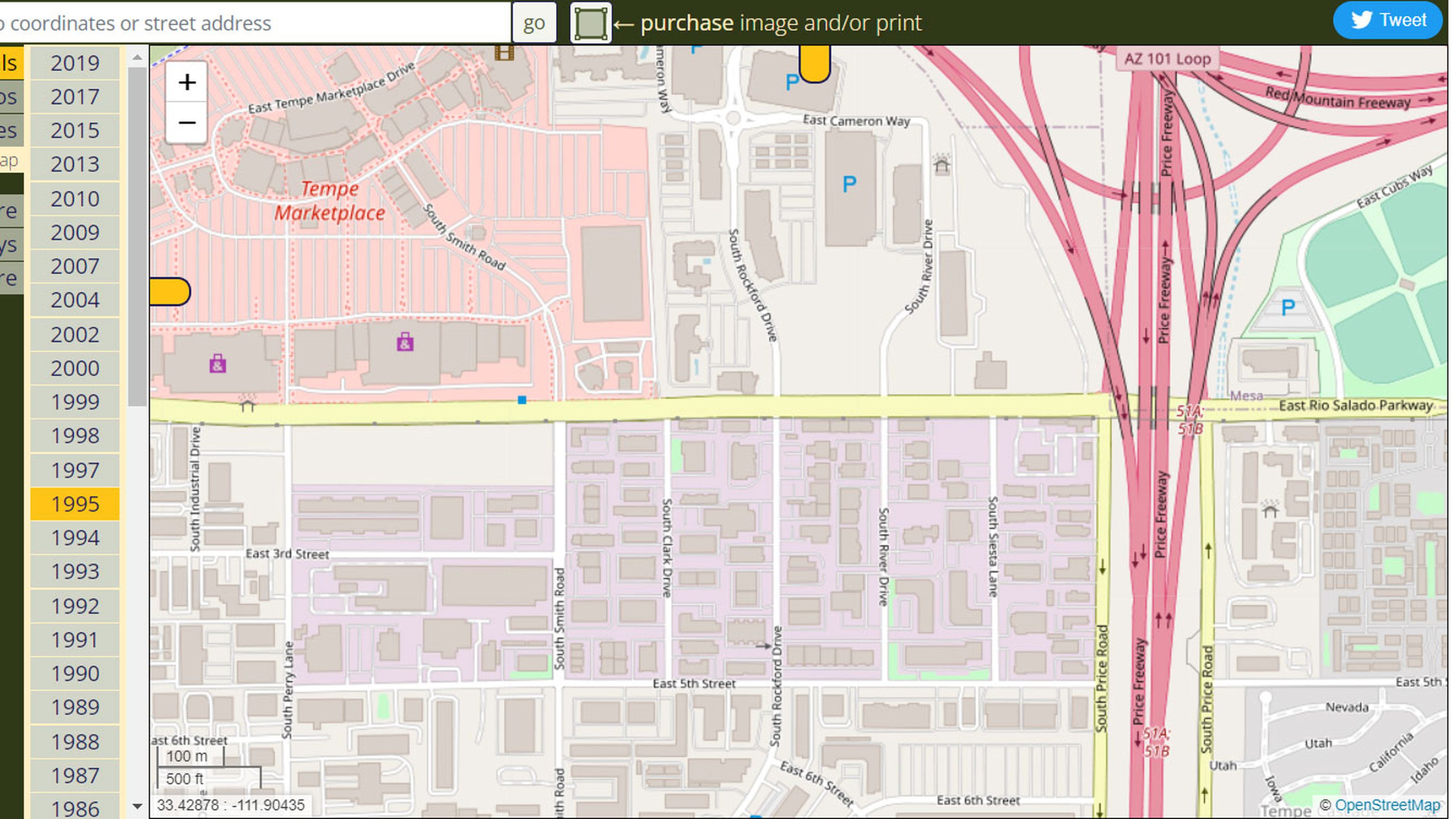Click the purchase area selection icon
This screenshot has height=819, width=1456.
(x=591, y=23)
